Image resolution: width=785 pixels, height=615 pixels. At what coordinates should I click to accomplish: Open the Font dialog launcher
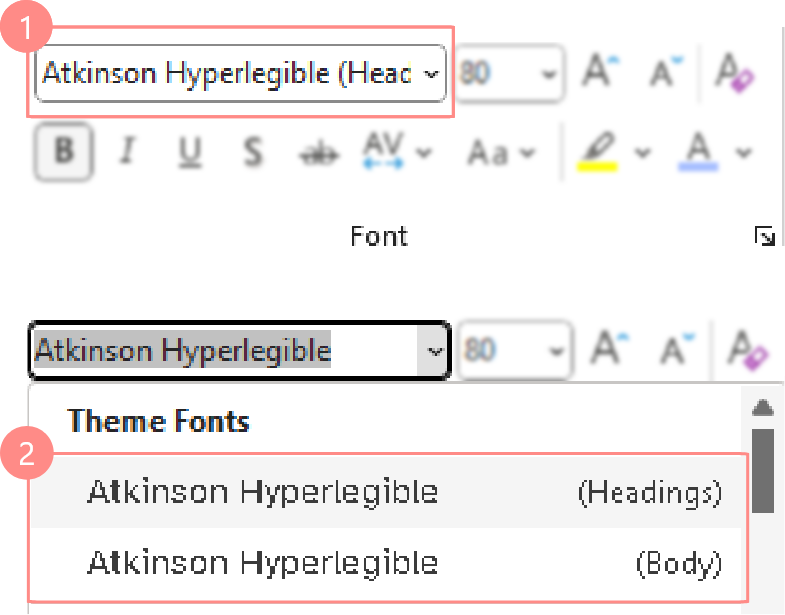coord(764,236)
